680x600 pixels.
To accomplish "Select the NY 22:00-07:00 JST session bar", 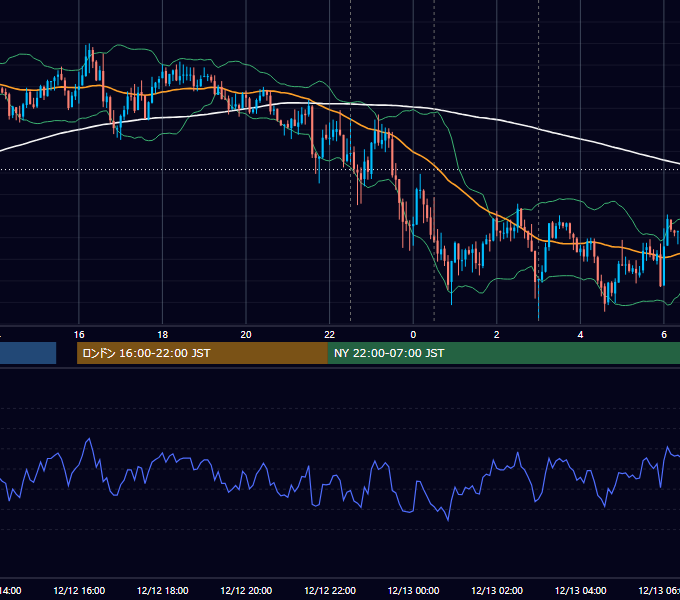I will pyautogui.click(x=503, y=353).
